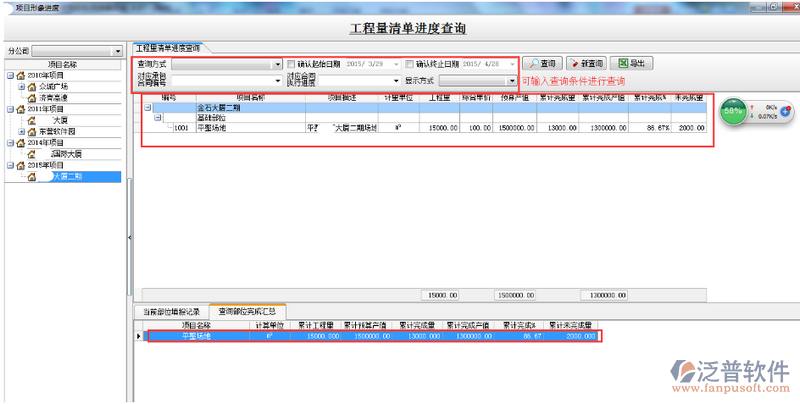The image size is (800, 404).
Task: Open the 2015/4/28 end date picker
Action: click(x=512, y=64)
